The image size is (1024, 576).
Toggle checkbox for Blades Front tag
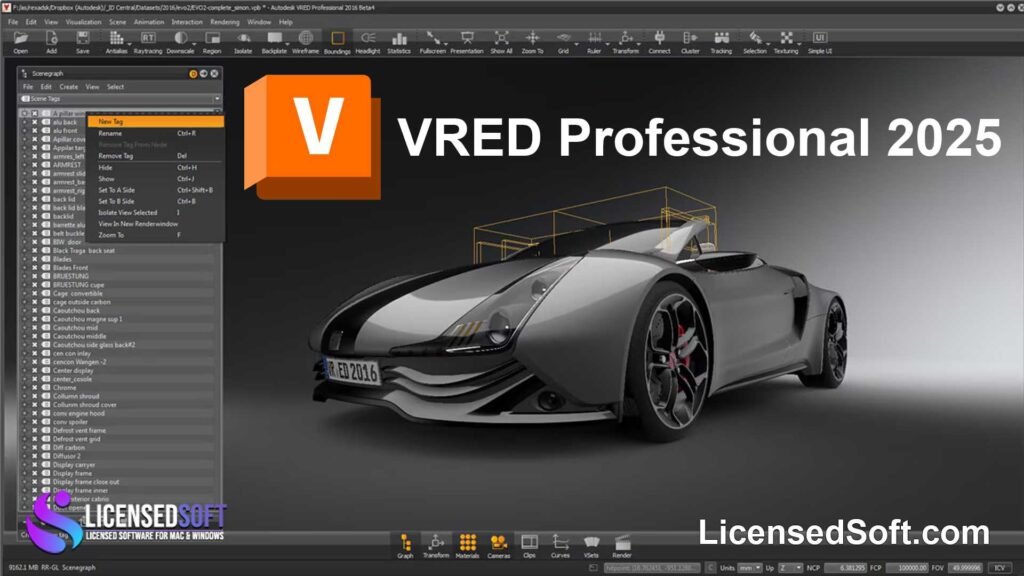point(35,268)
